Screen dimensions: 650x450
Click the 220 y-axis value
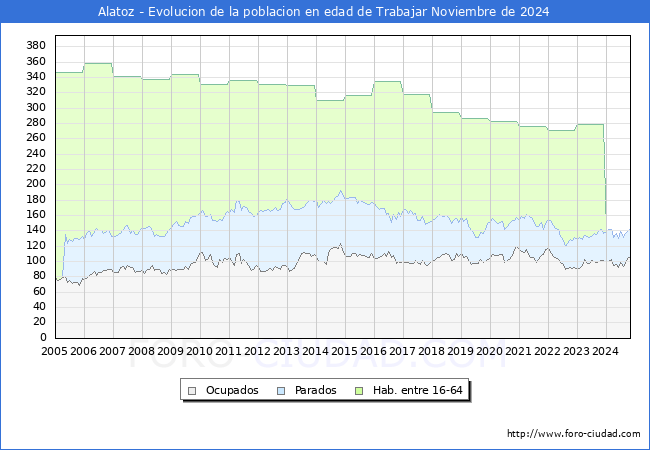coord(36,168)
